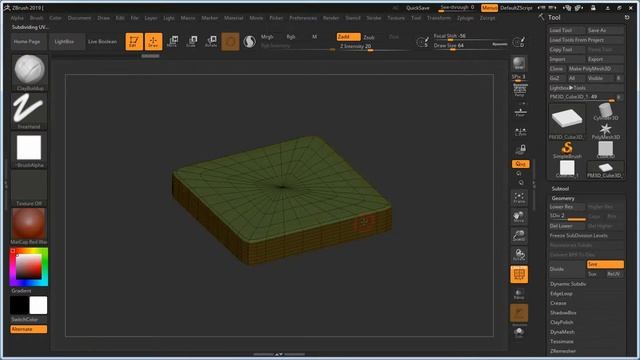Click the dynamic brush icon right of Draw Size
The height and width of the screenshot is (360, 640).
(519, 42)
